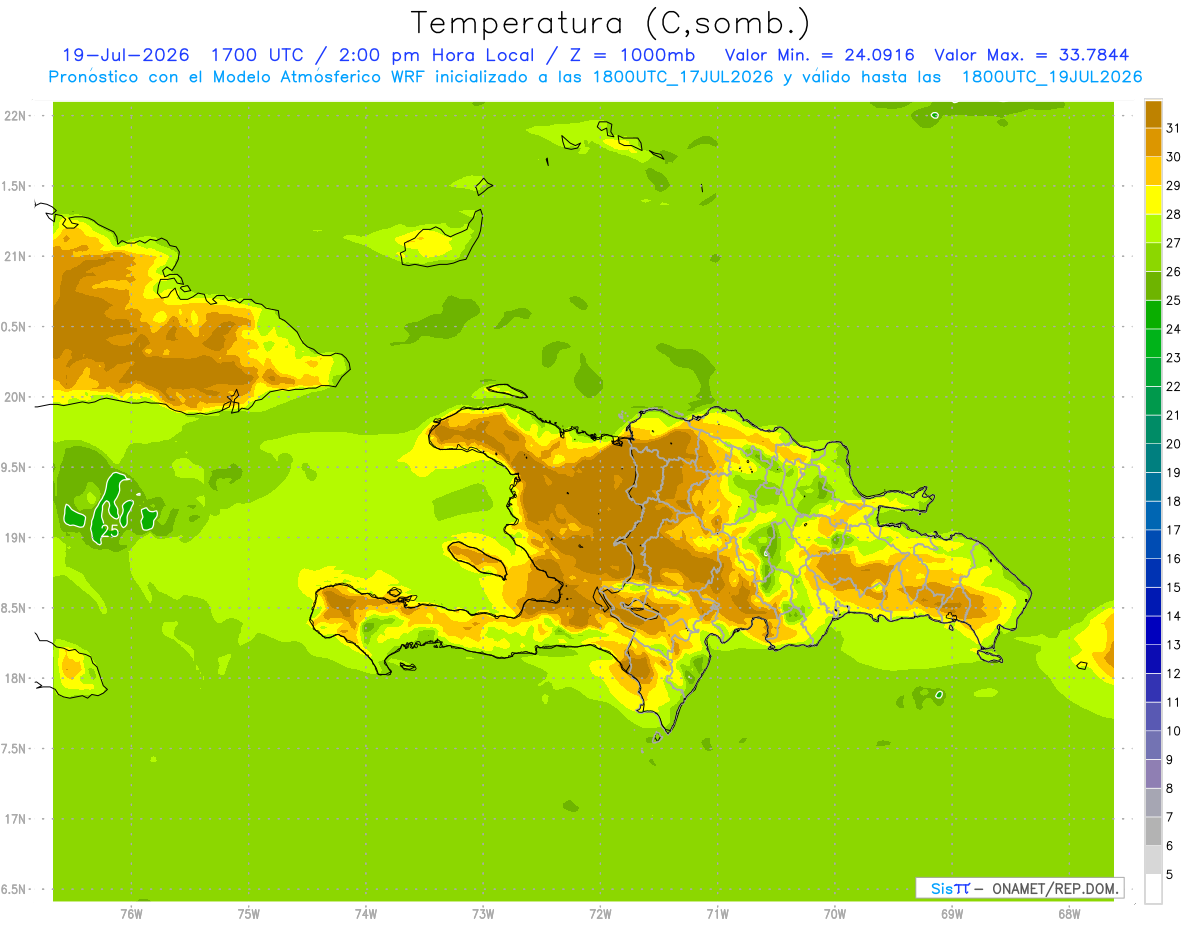Click the green legend swatch between 24 and 25

coord(1153,314)
